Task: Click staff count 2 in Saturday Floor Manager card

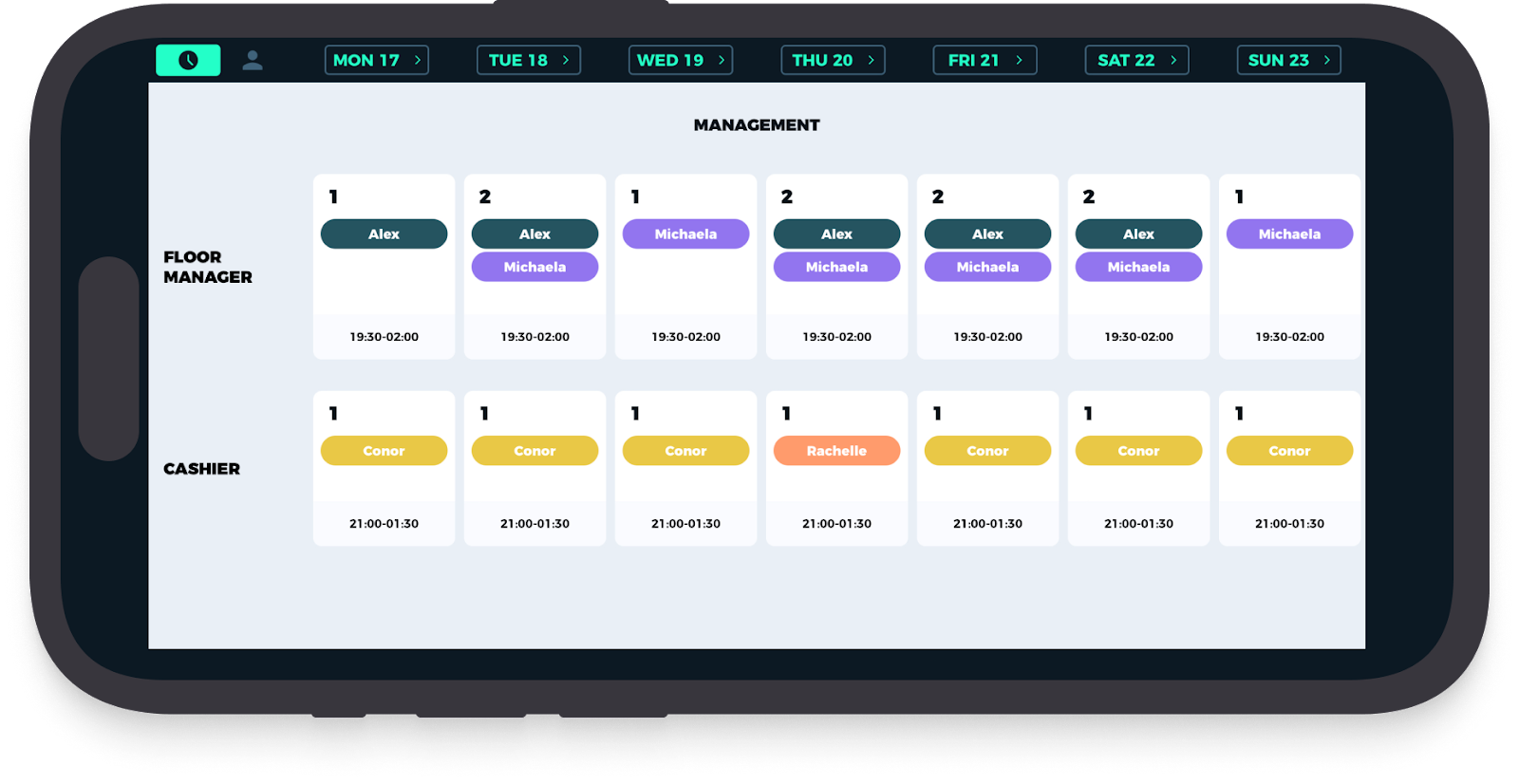Action: tap(1089, 196)
